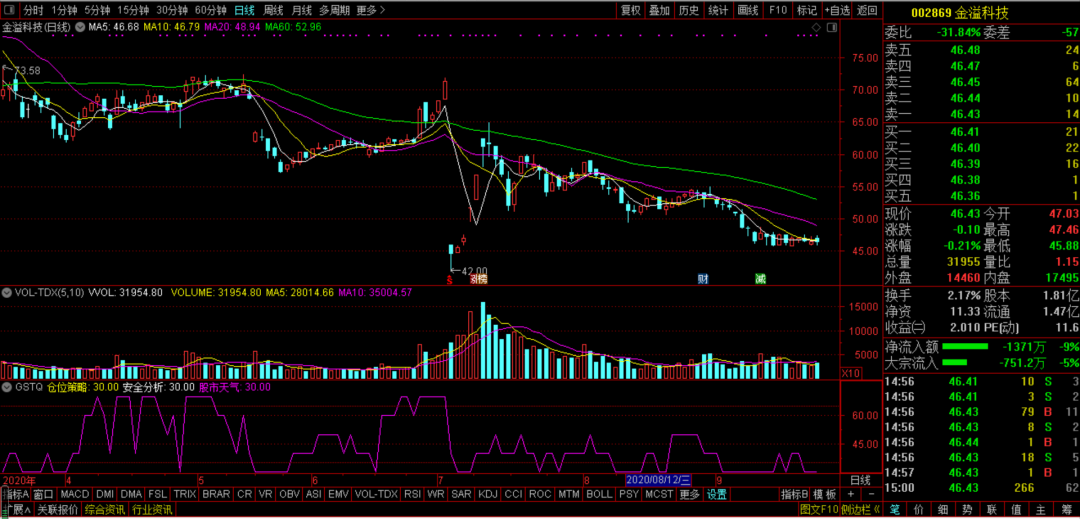Click the 财 marker on the chart
This screenshot has width=1080, height=519.
click(703, 279)
